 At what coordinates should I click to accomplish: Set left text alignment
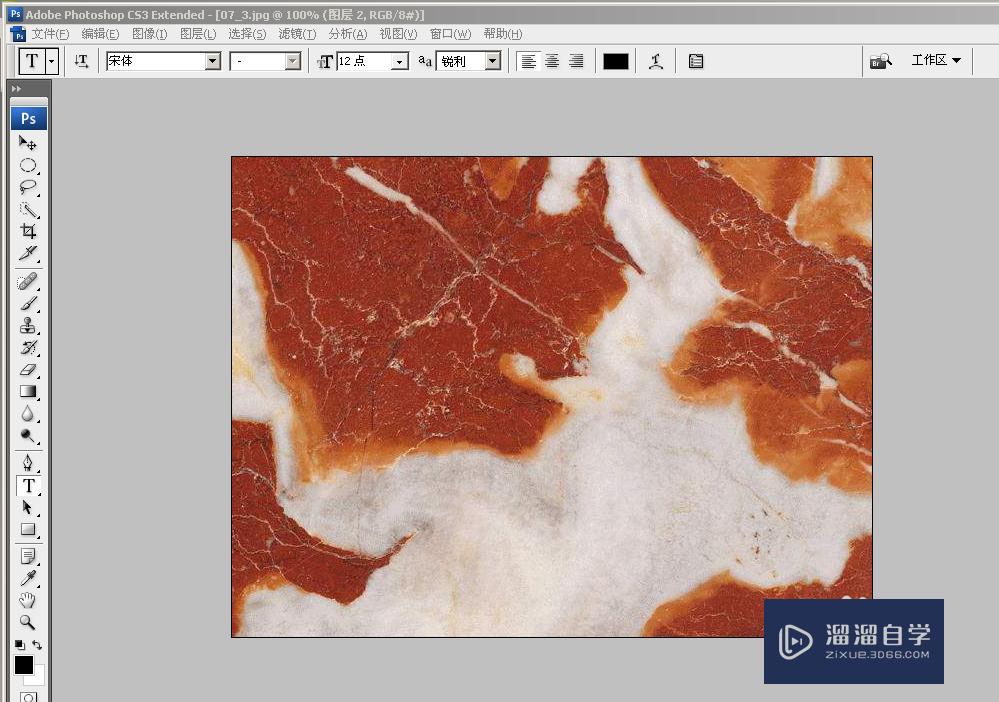point(528,61)
